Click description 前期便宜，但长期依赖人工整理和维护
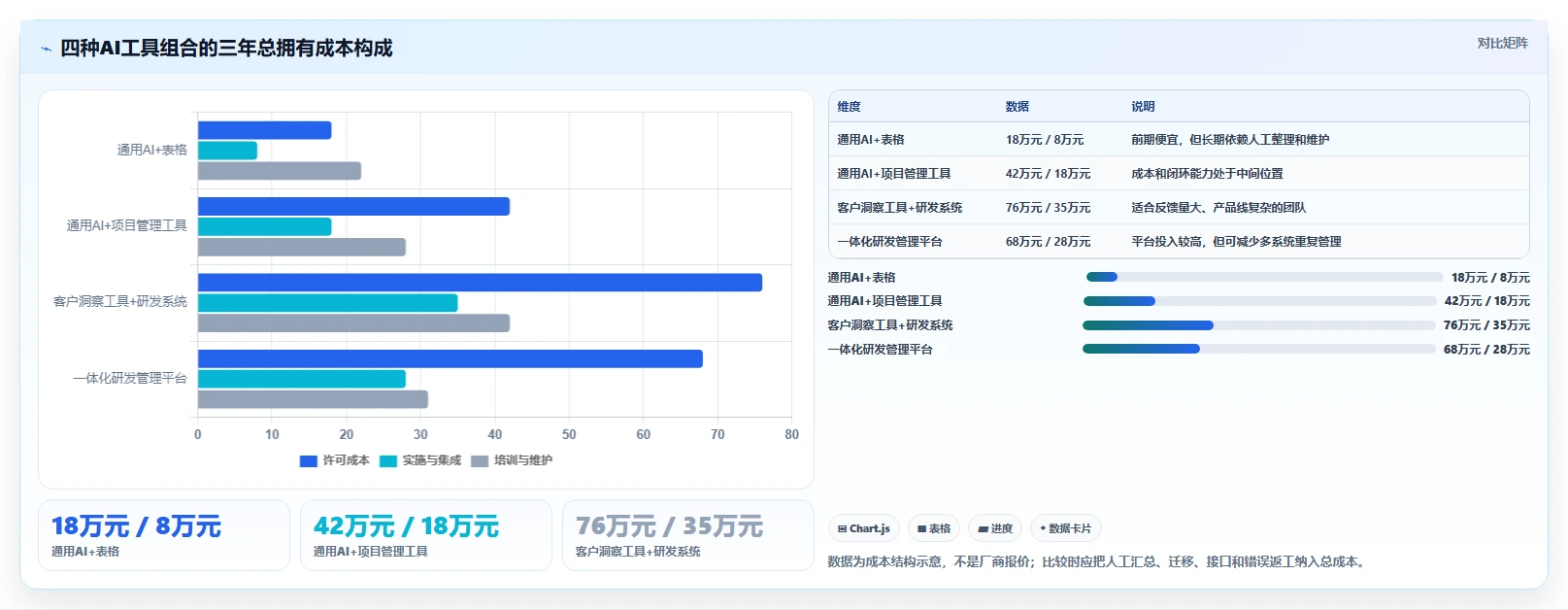Screen dimensions: 1568x610 point(1230,140)
